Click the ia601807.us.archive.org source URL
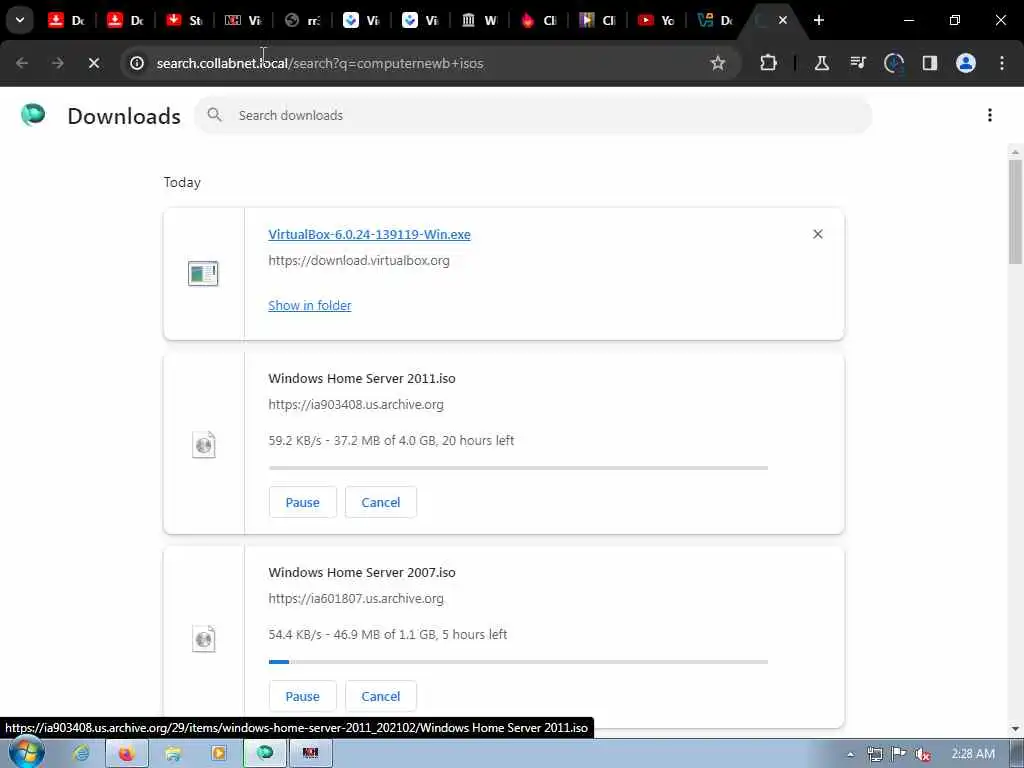 (356, 599)
